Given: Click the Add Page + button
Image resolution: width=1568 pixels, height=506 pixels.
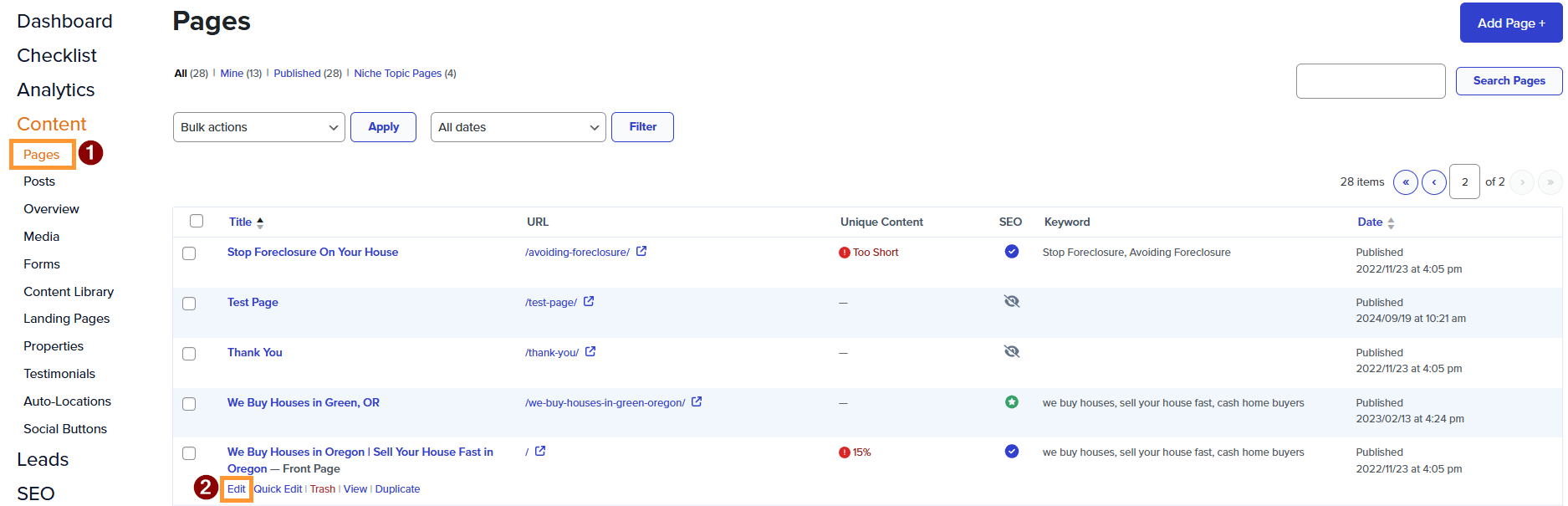Looking at the screenshot, I should [x=1511, y=23].
